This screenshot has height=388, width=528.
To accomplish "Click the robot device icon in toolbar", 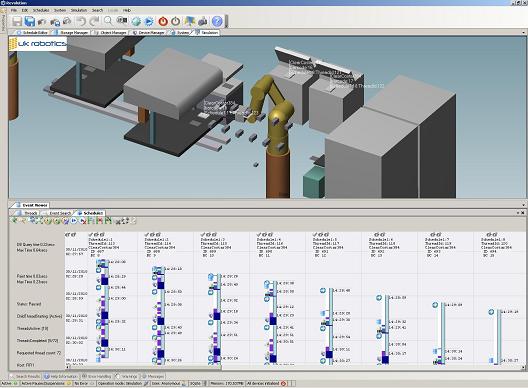I will (x=203, y=22).
